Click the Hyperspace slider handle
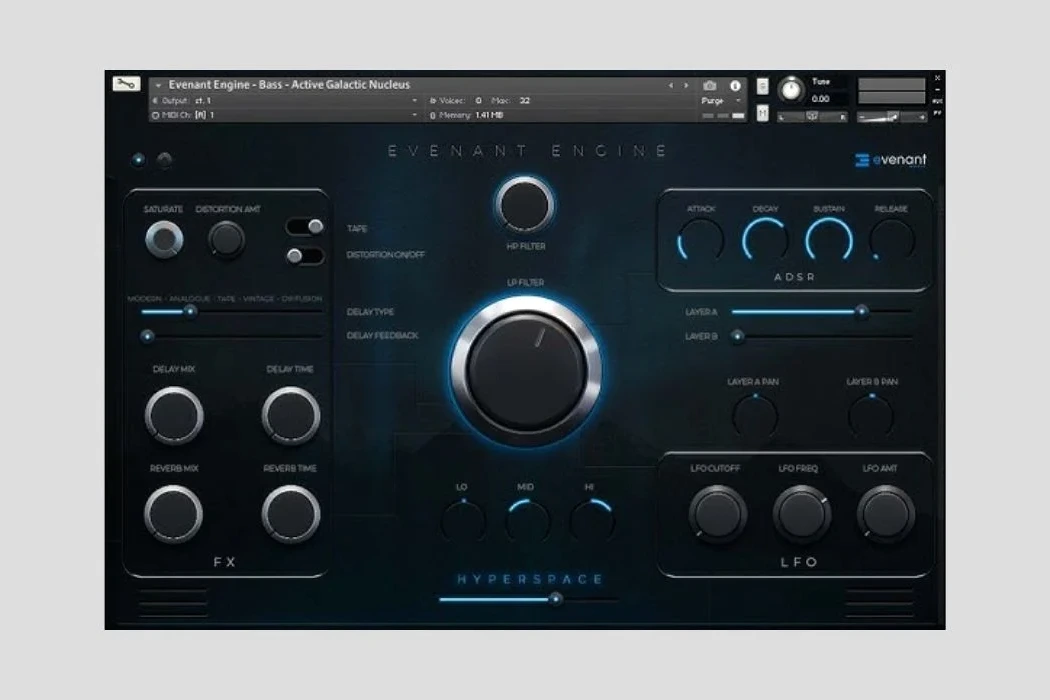 [x=556, y=599]
